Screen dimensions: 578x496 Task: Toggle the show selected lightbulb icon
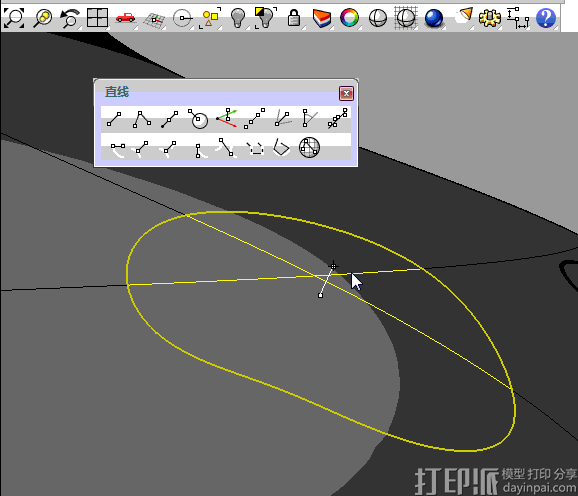265,18
